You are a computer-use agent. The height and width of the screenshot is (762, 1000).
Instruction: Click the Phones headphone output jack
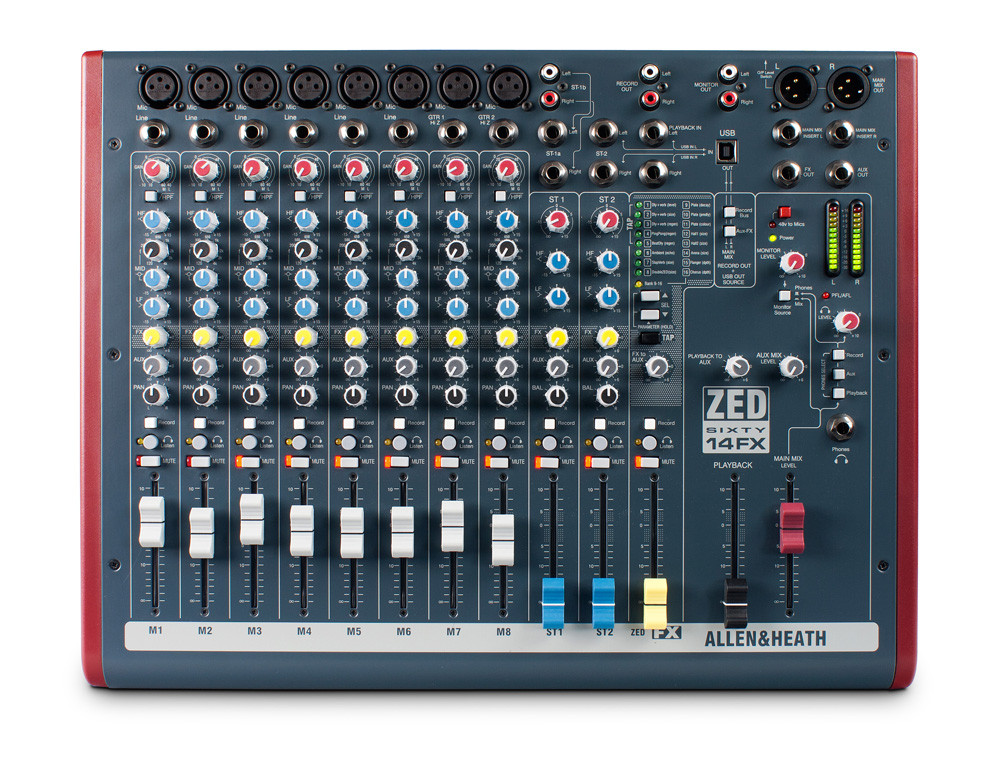pyautogui.click(x=841, y=428)
